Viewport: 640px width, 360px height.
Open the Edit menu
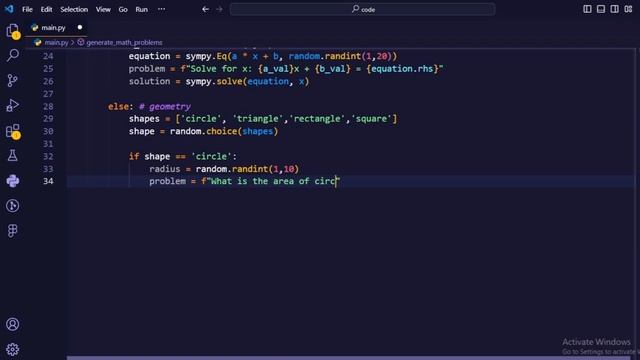tap(46, 9)
